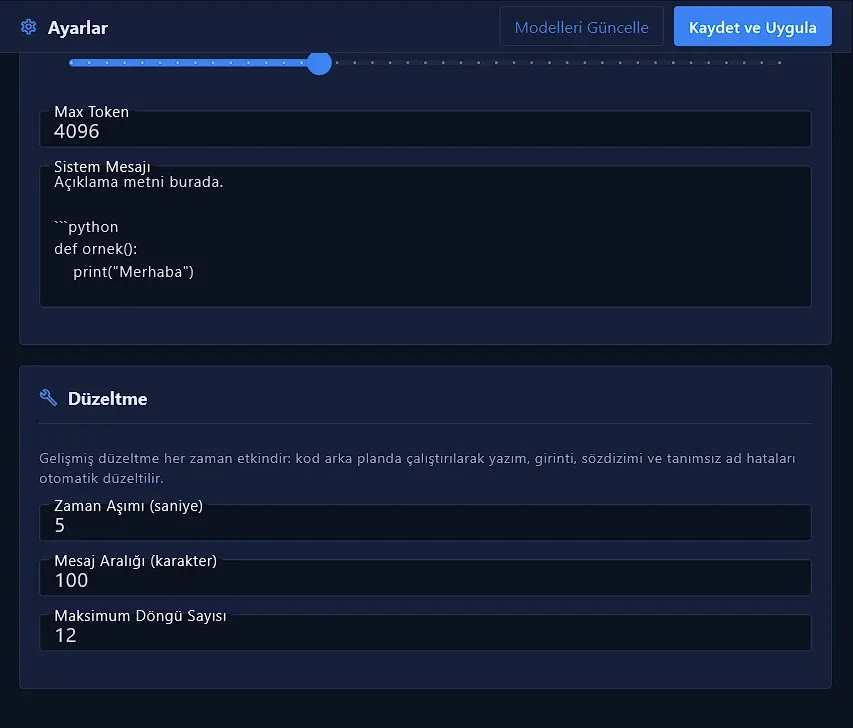The height and width of the screenshot is (728, 853).
Task: Click the Düzeltme section heading
Action: pos(107,399)
